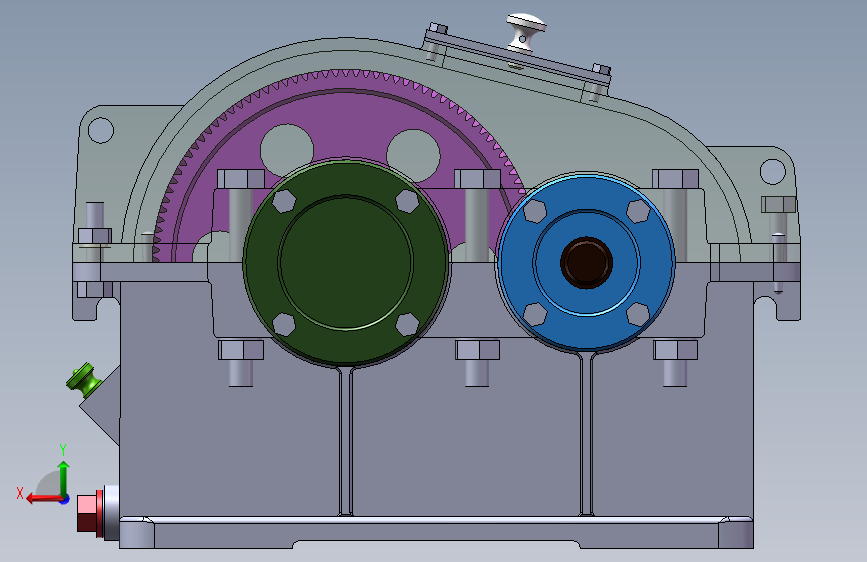Select upper-right hex bolt head on green cap

tap(408, 201)
